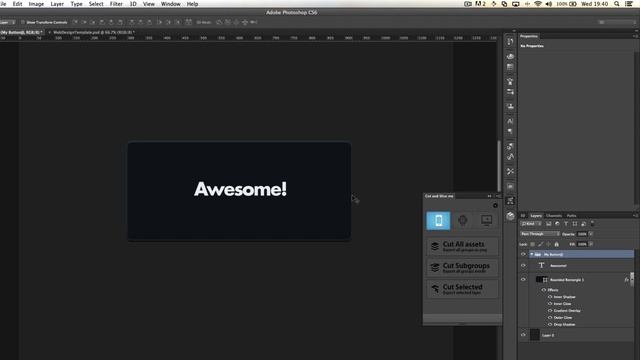The image size is (640, 360).
Task: Switch to the Paths tab
Action: 571,216
